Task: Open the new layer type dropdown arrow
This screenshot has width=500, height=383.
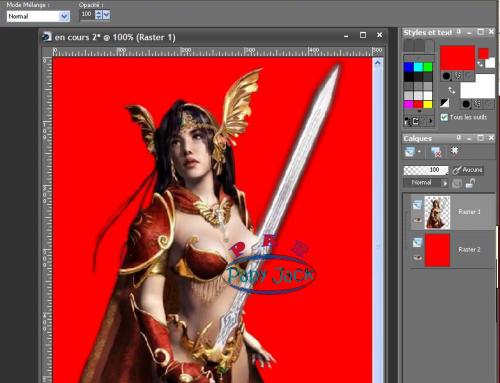Action: click(419, 152)
